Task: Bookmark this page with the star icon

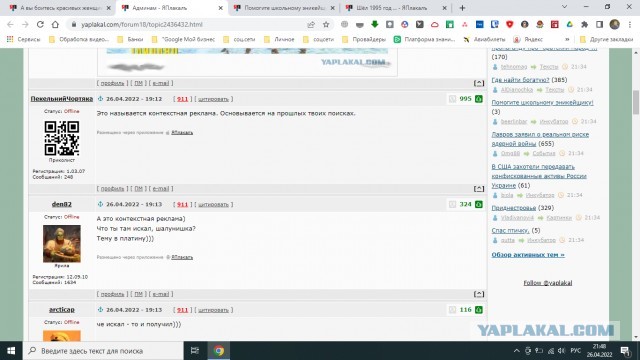Action: click(x=326, y=24)
